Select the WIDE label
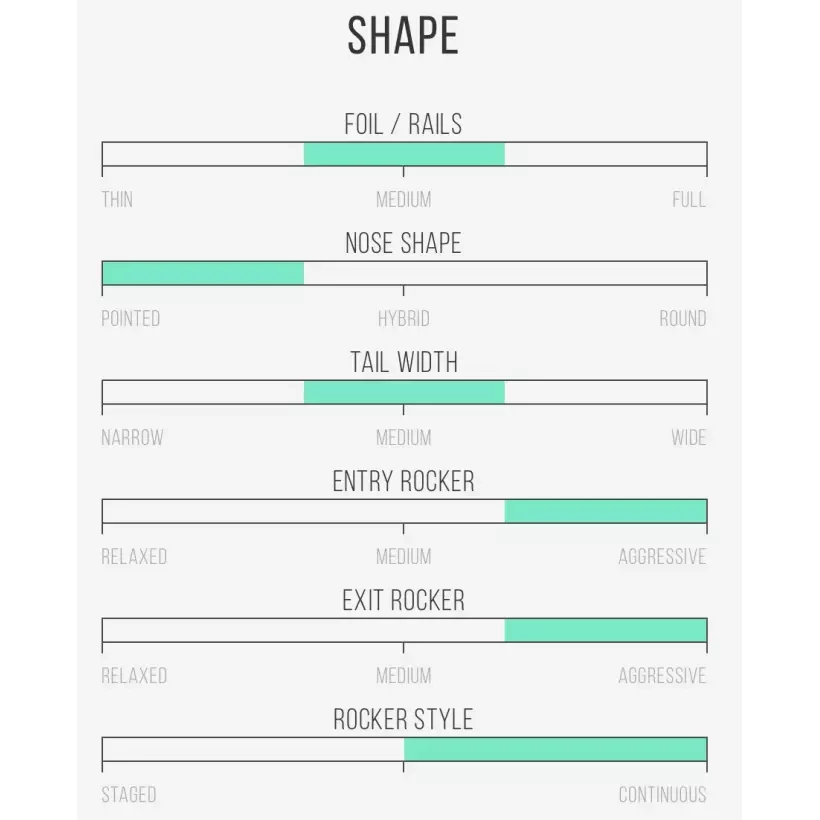This screenshot has height=820, width=820. [x=689, y=438]
